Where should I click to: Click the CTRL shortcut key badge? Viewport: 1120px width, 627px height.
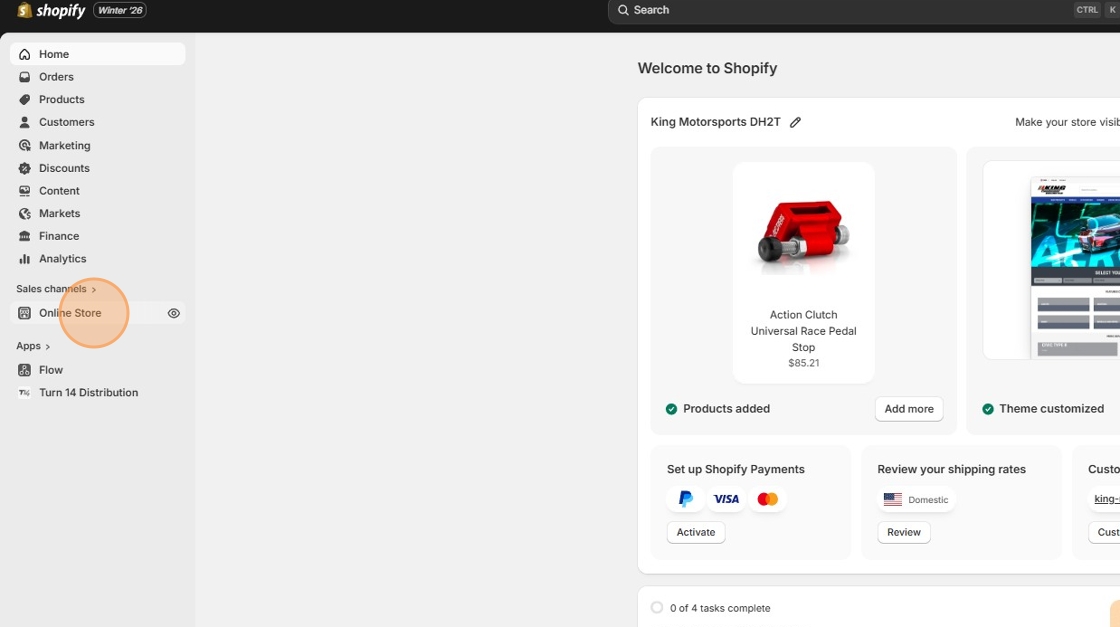(x=1086, y=10)
